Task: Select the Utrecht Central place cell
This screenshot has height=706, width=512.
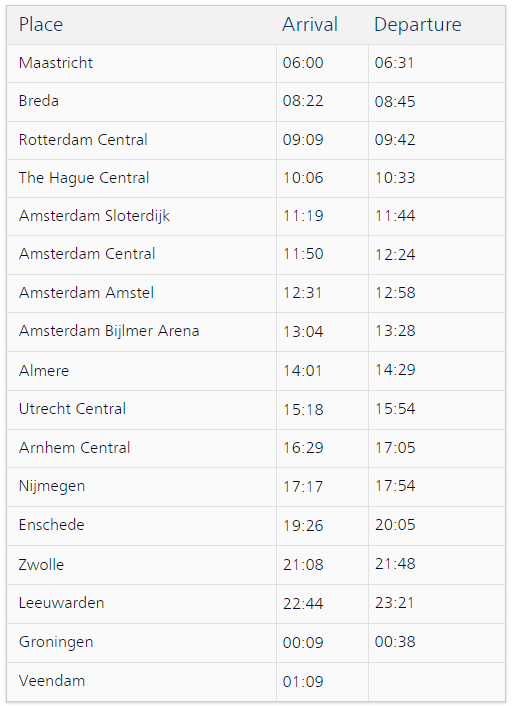Action: [x=141, y=410]
